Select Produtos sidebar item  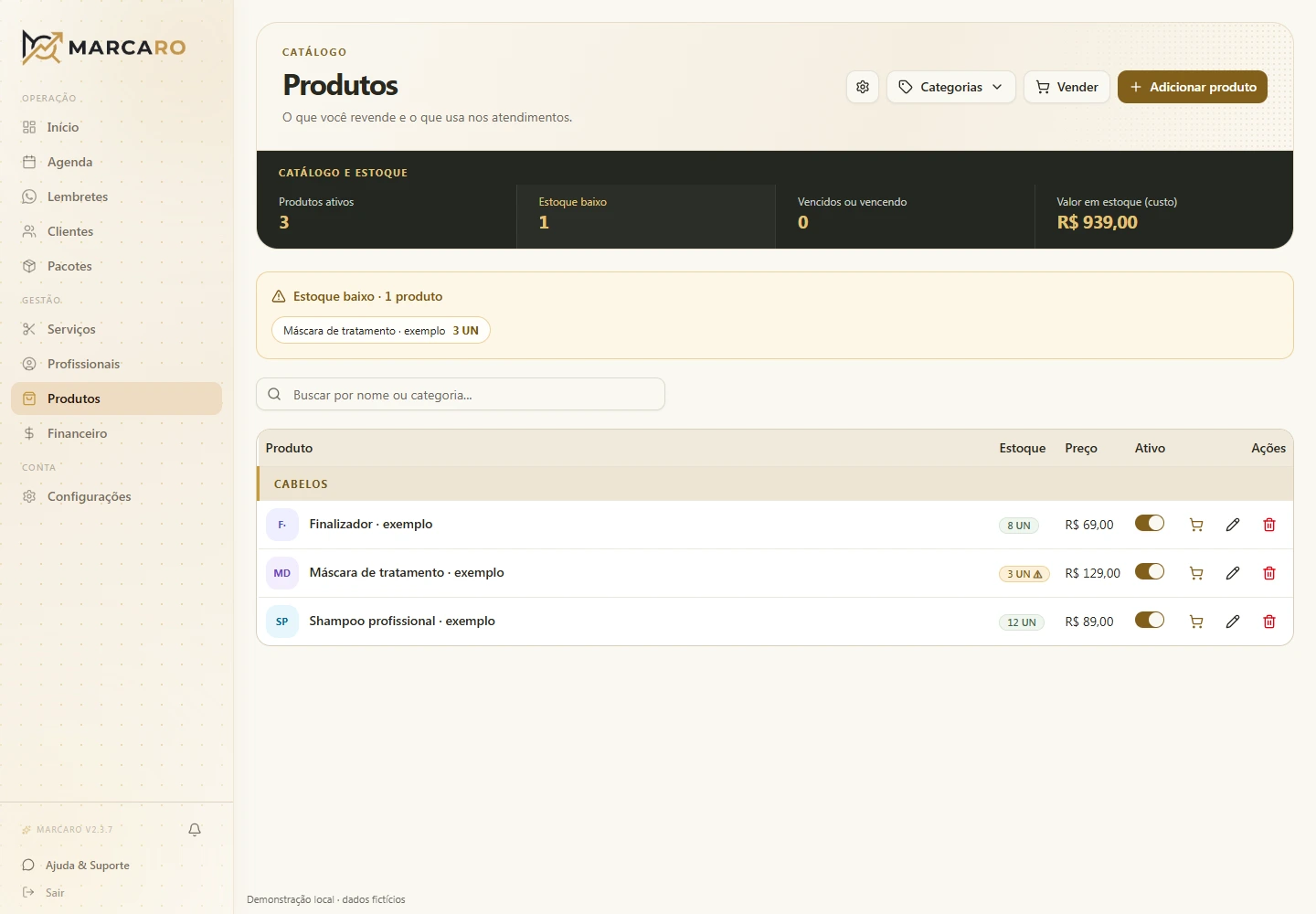116,399
